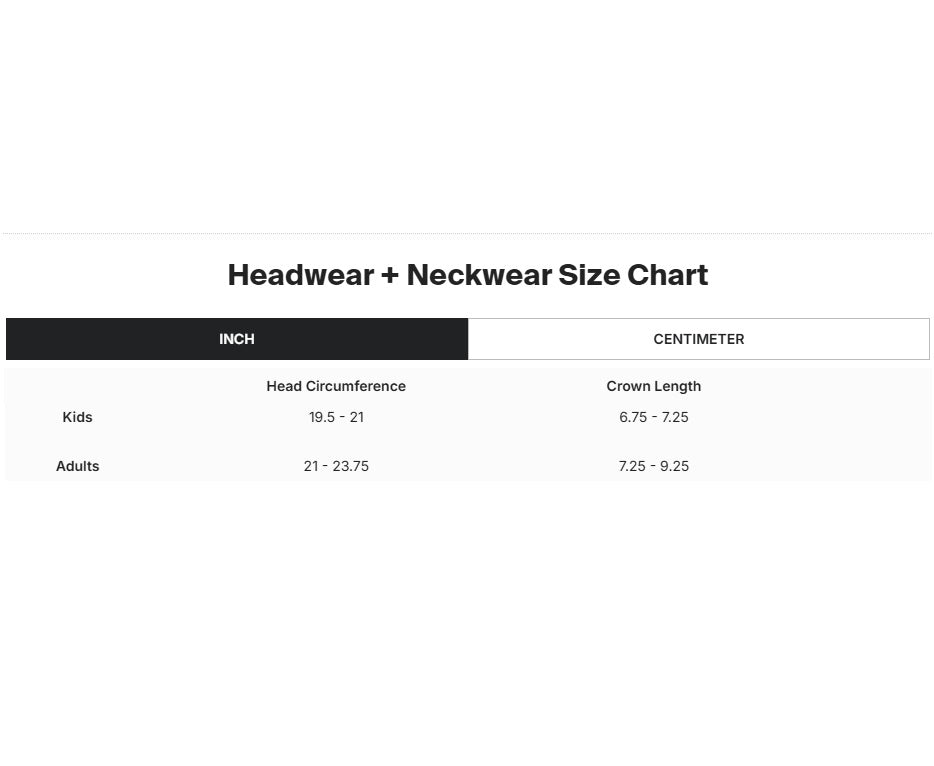The height and width of the screenshot is (766, 934).
Task: Click the word Neckwear in the title
Action: [479, 275]
